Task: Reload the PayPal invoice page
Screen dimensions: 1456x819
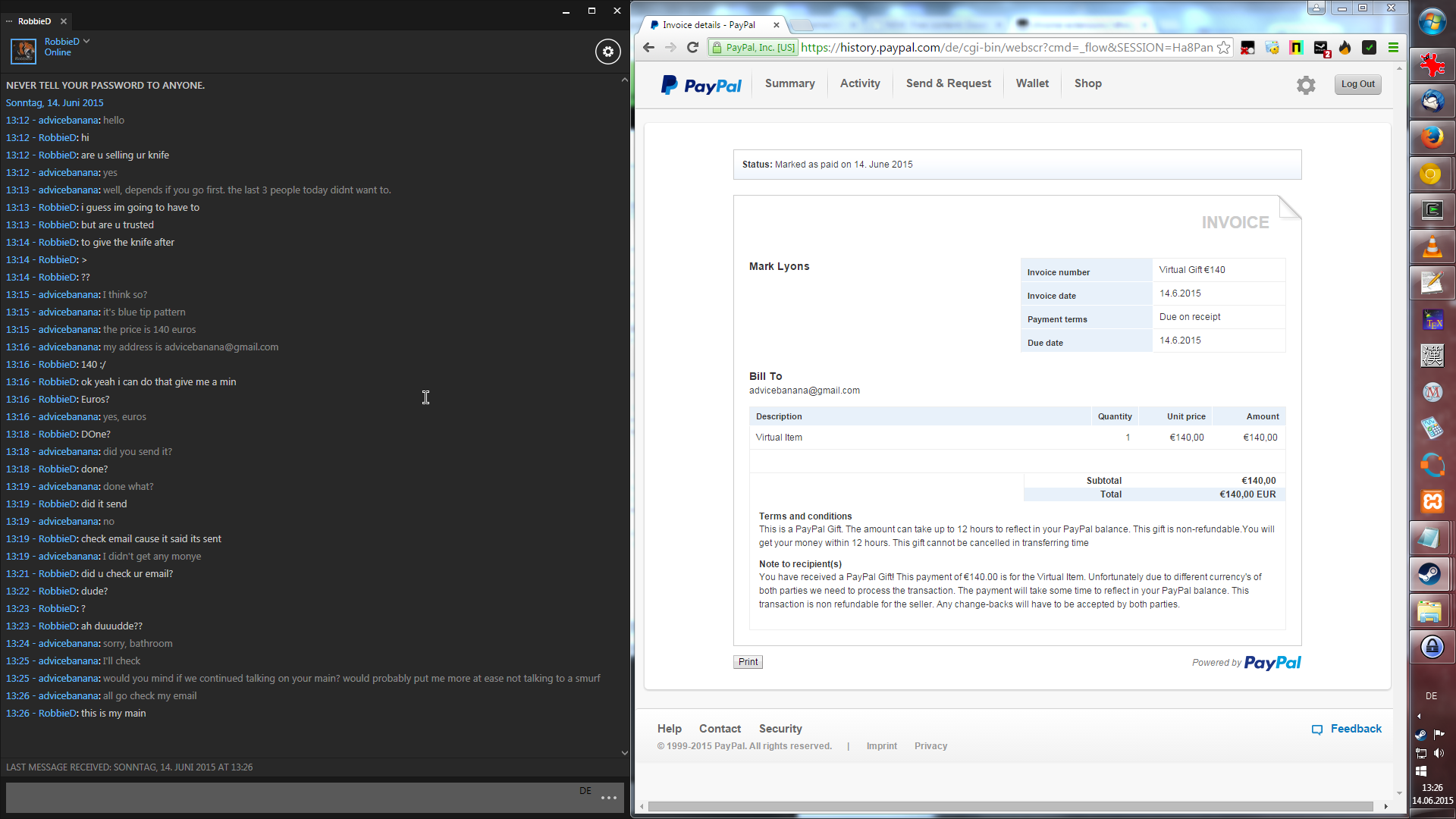Action: coord(692,48)
